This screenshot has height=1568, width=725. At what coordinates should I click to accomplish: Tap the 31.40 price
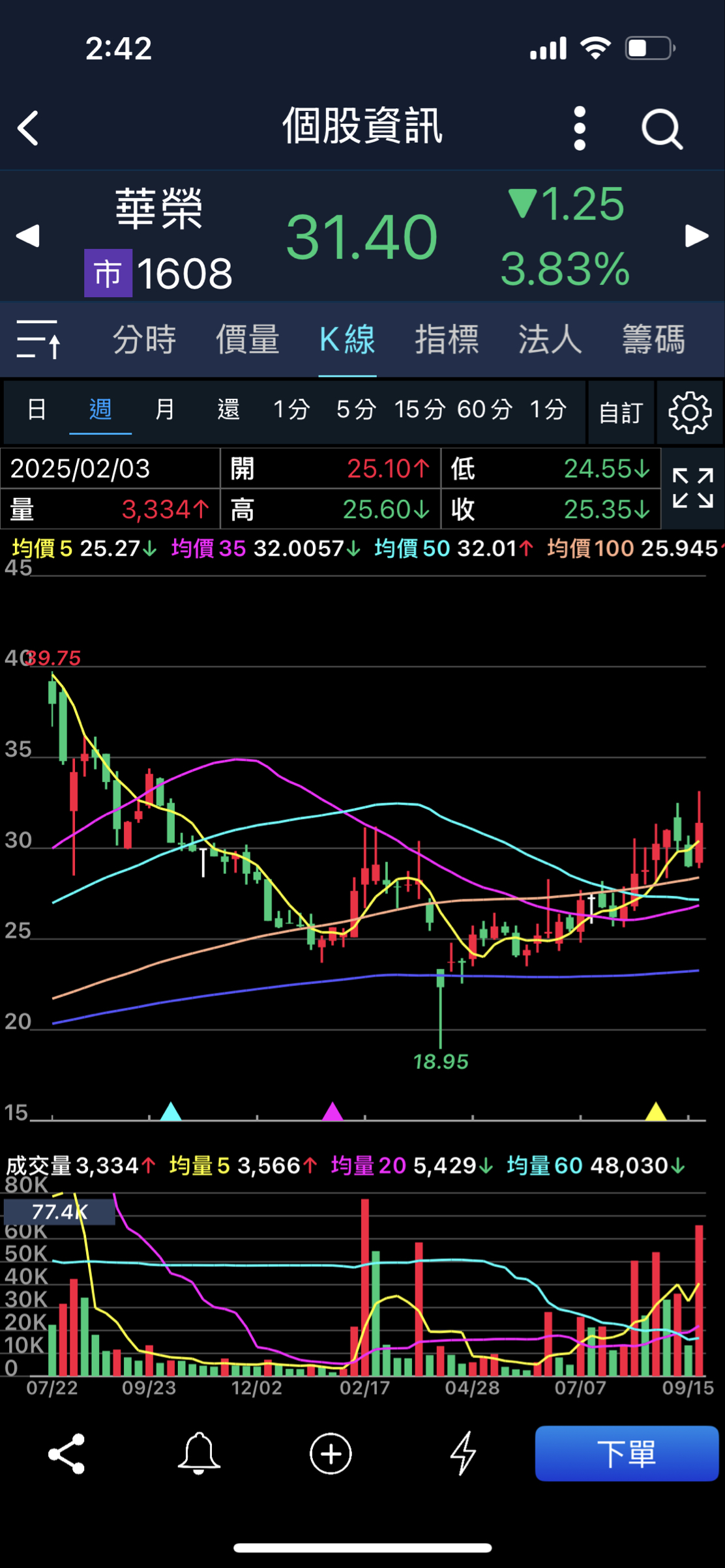[x=362, y=237]
